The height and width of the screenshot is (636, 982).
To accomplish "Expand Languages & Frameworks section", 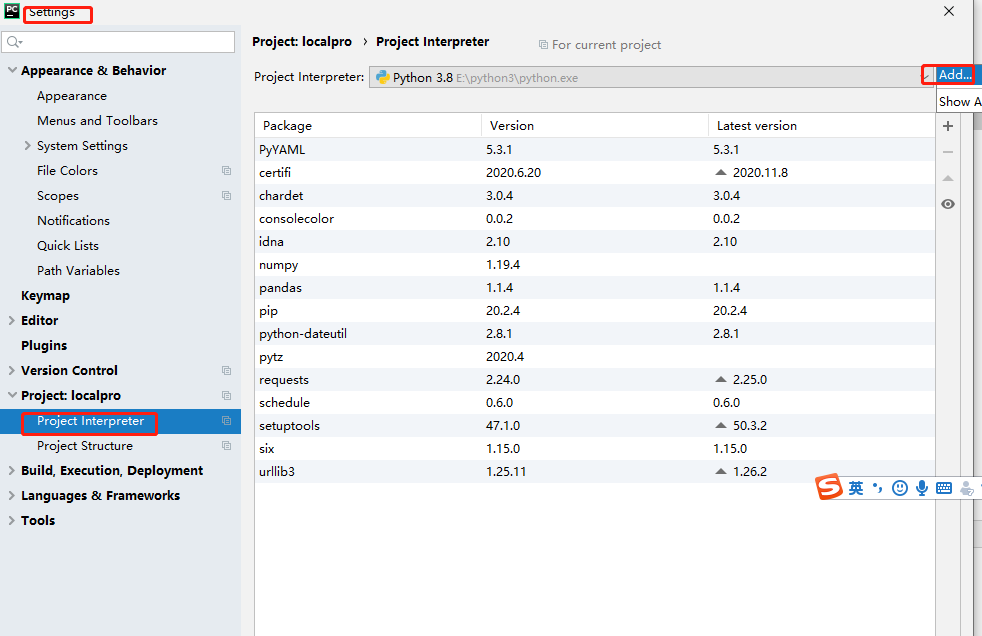I will coord(11,495).
